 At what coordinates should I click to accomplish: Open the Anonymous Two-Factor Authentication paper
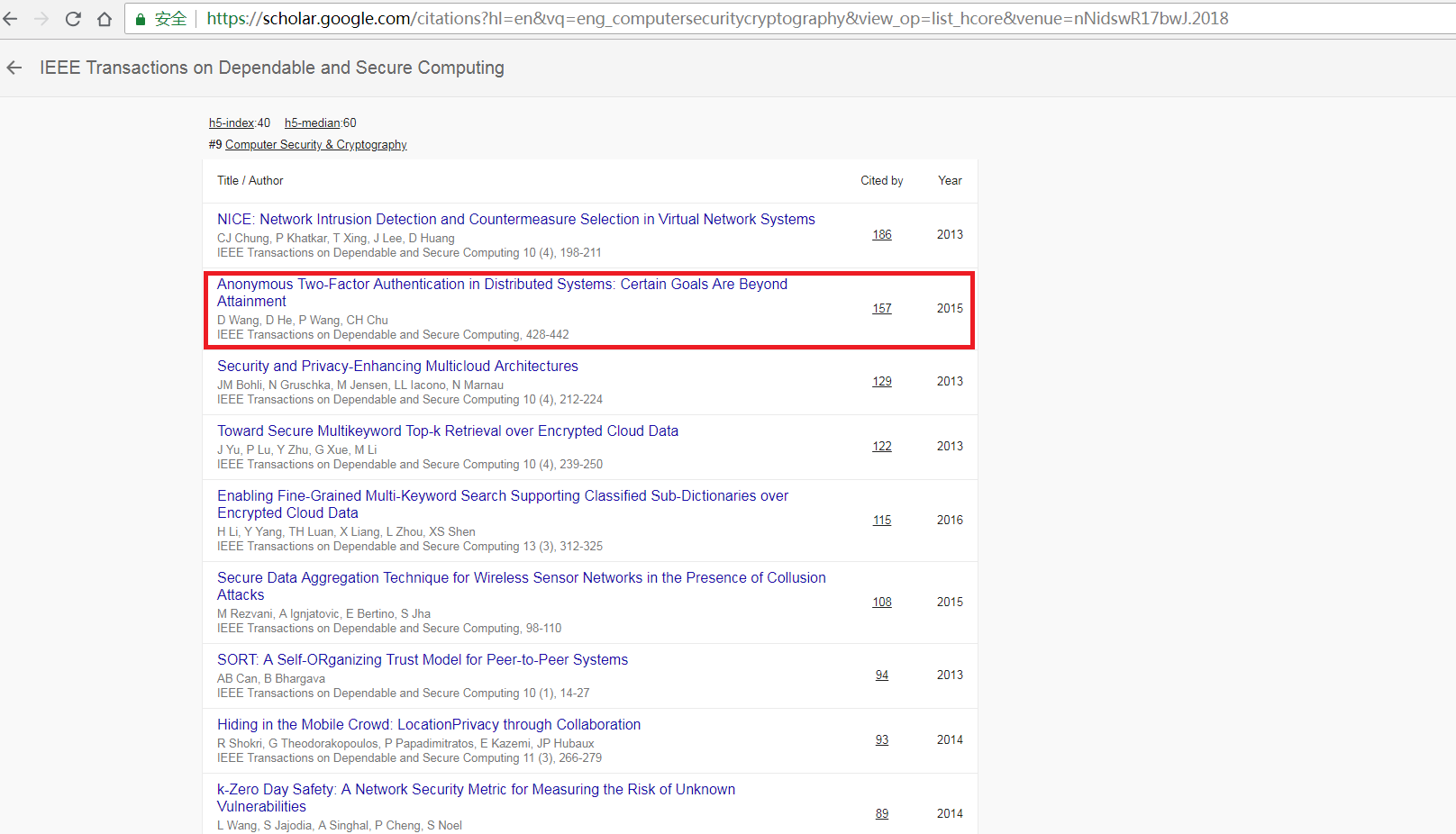tap(502, 293)
